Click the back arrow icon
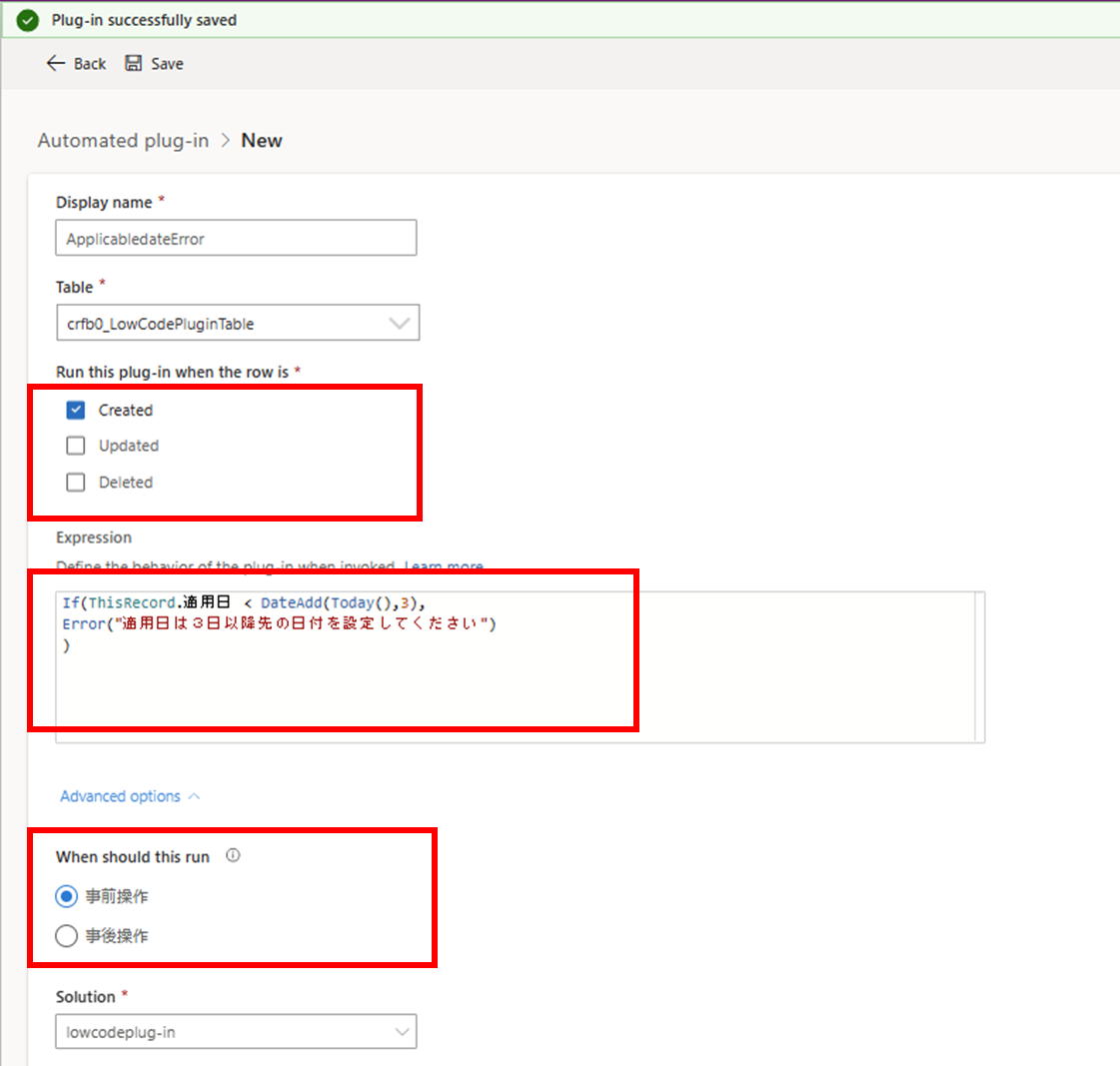Viewport: 1120px width, 1066px height. point(56,63)
